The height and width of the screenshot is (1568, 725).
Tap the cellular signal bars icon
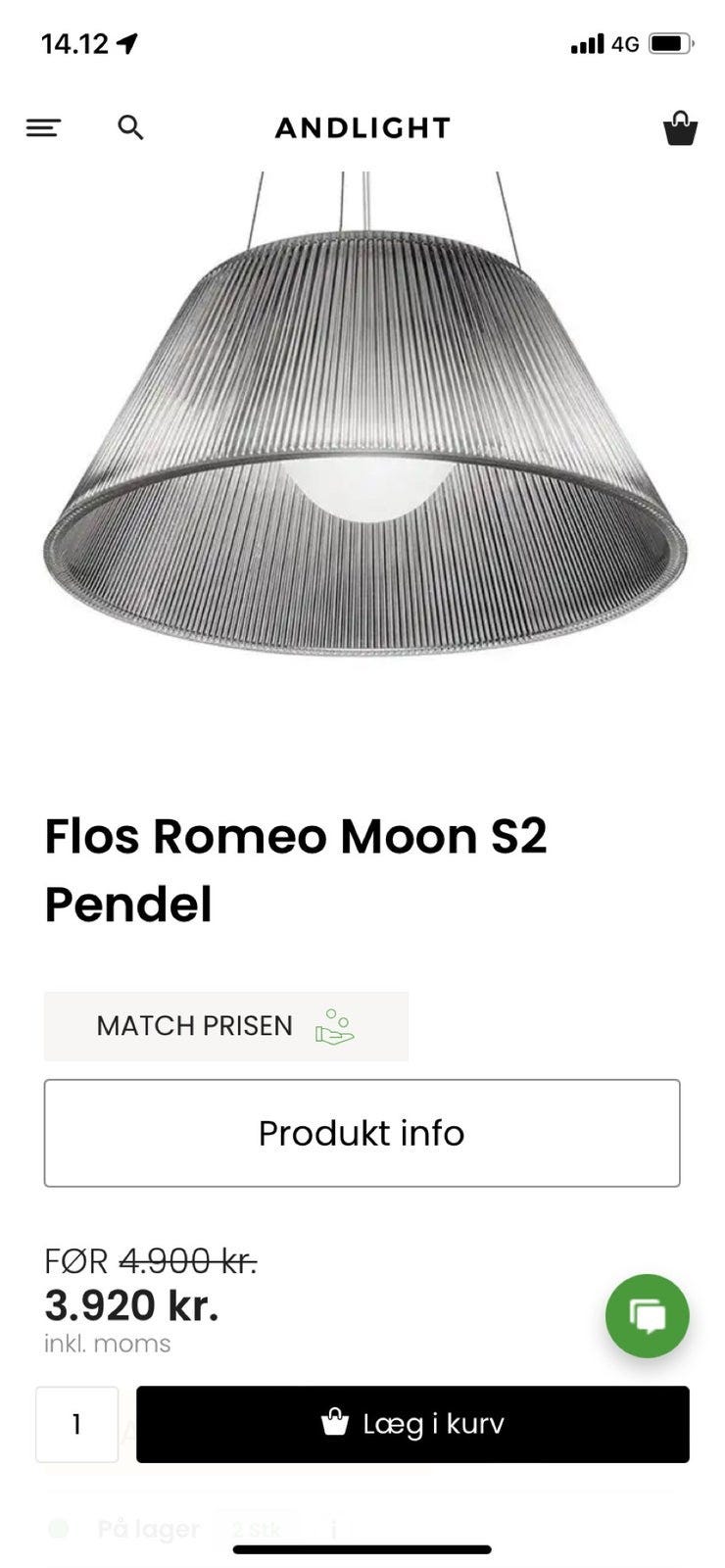pyautogui.click(x=587, y=44)
